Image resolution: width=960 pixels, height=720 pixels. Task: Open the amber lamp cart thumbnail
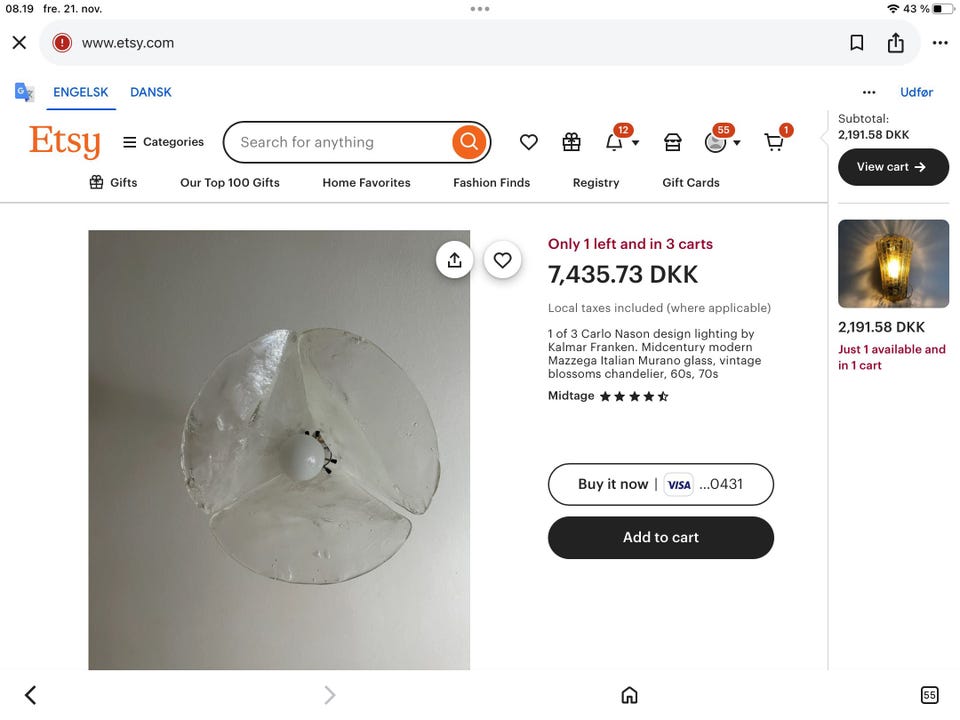[x=893, y=264]
